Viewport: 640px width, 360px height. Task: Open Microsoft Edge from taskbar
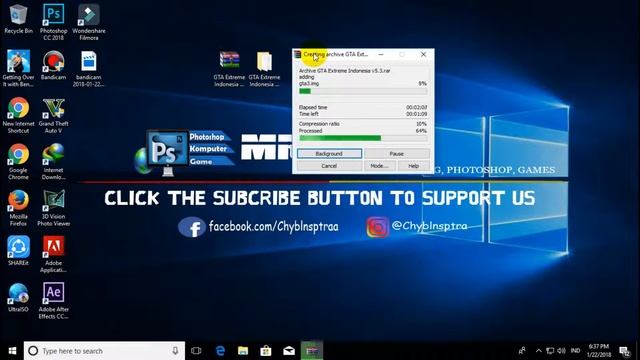(220, 351)
